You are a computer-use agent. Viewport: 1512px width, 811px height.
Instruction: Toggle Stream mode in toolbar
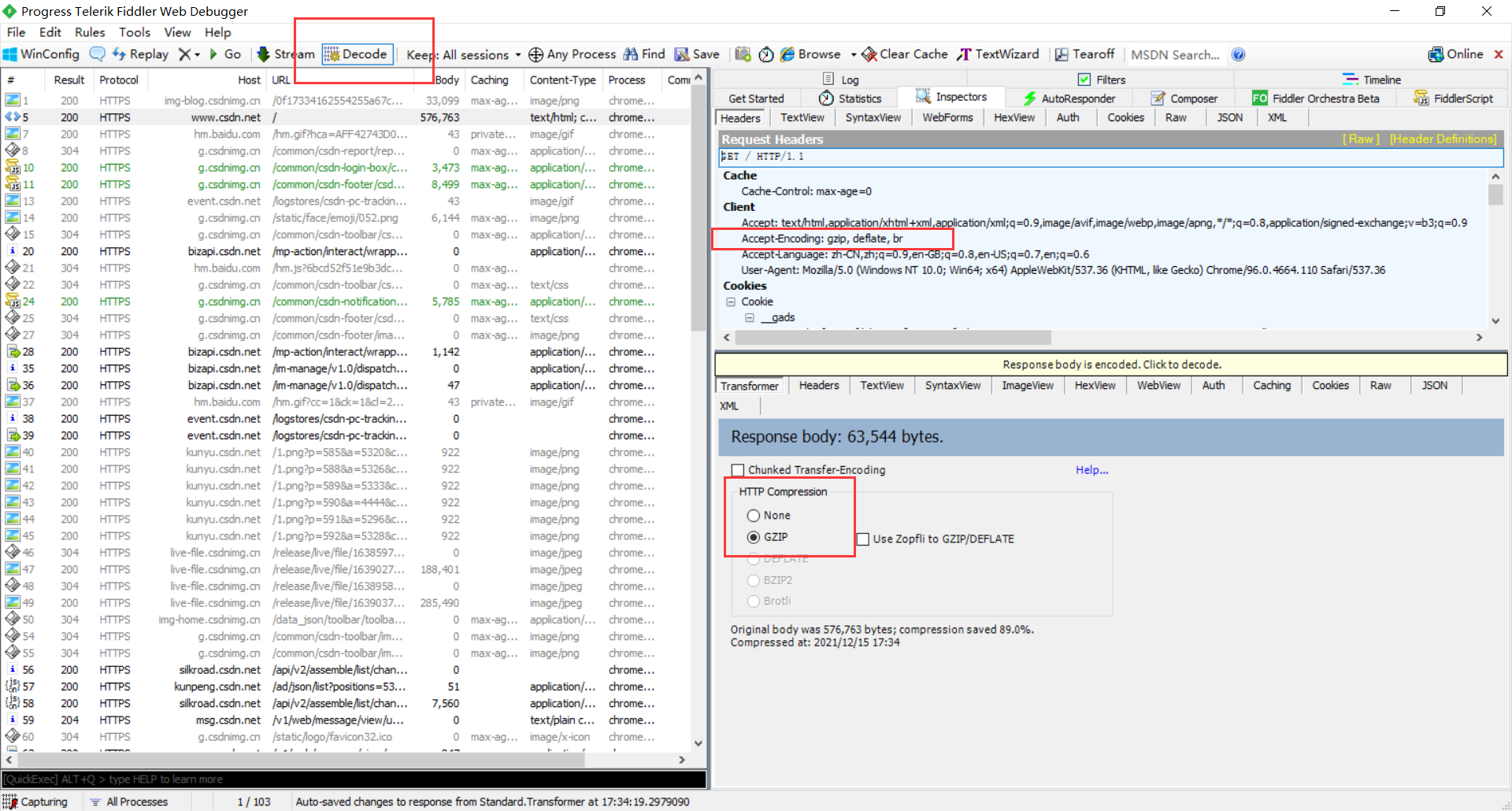pos(286,54)
